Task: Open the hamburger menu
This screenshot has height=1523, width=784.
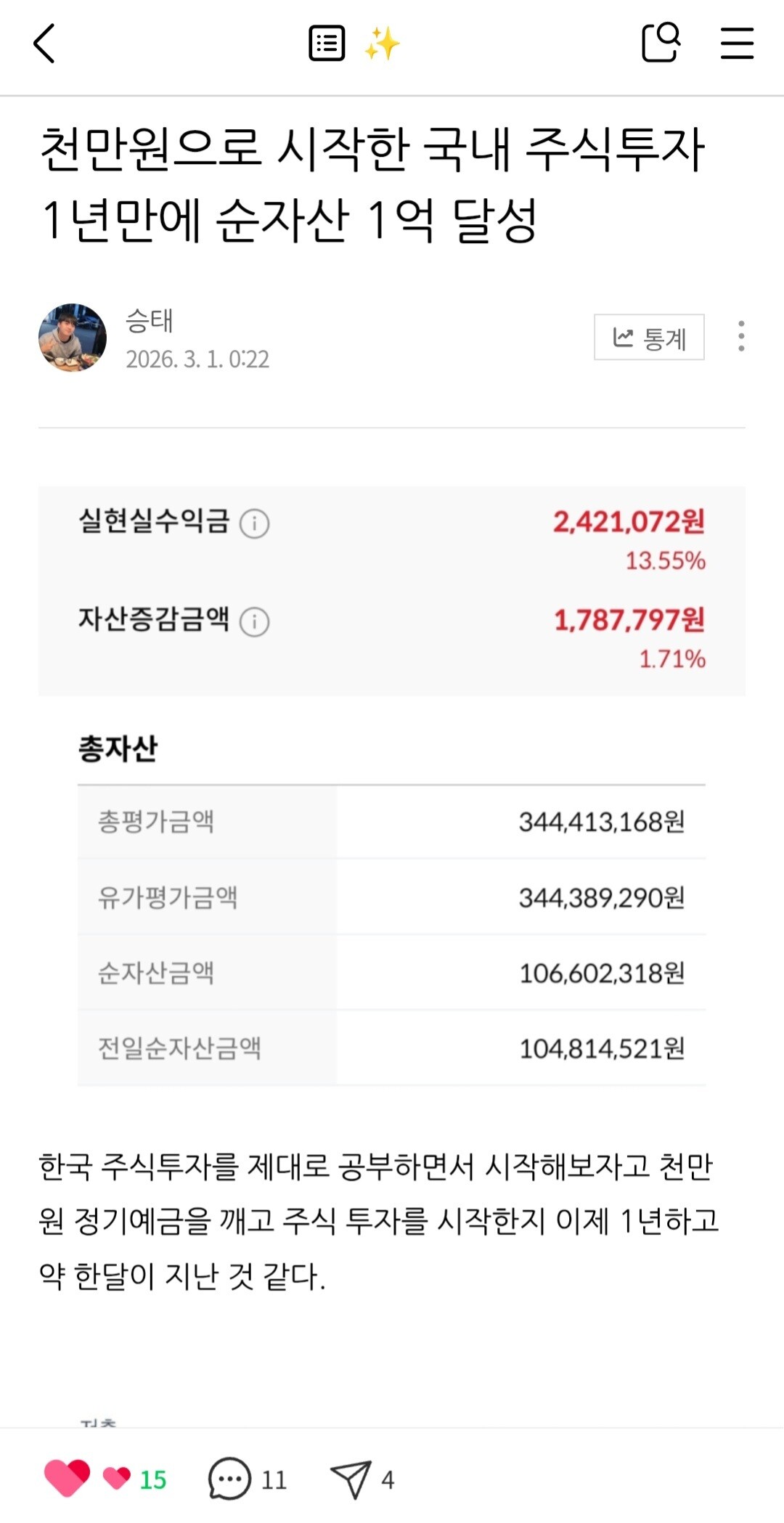Action: click(737, 44)
